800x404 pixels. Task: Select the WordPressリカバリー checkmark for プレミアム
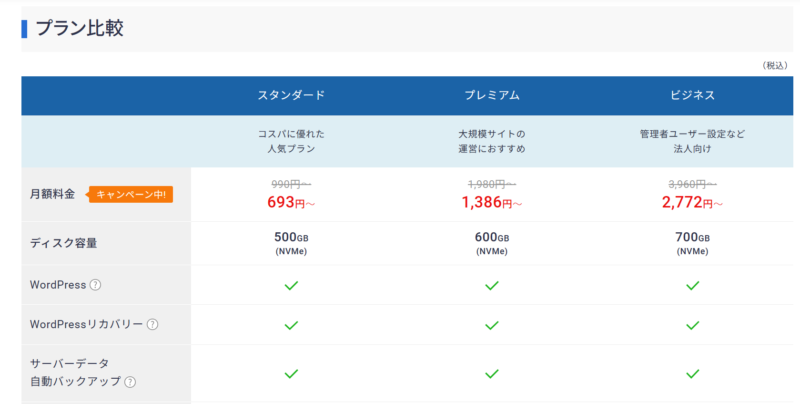tap(491, 325)
